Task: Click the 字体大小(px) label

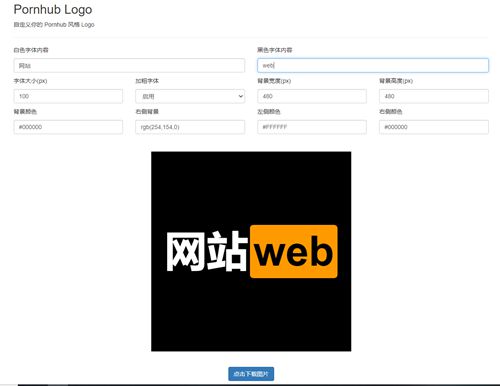Action: [x=30, y=81]
